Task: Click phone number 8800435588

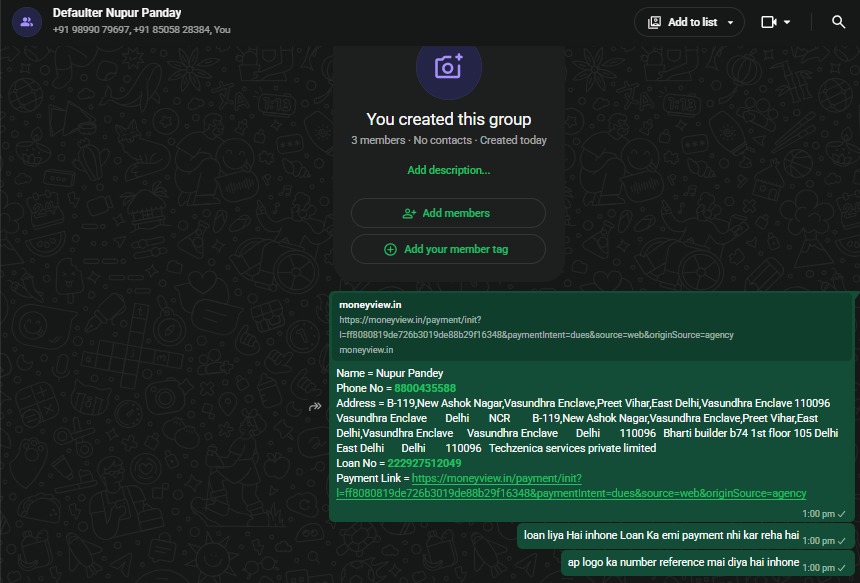Action: point(425,388)
